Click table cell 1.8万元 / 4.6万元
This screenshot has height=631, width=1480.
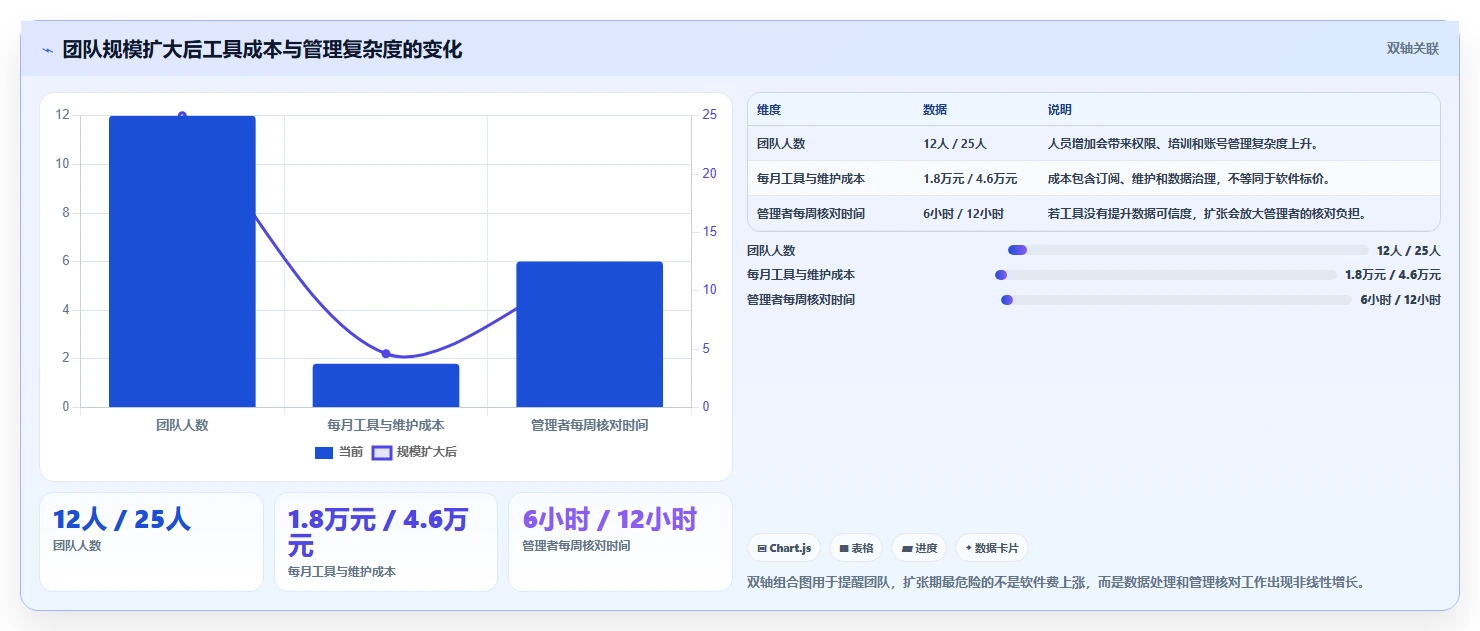coord(970,179)
